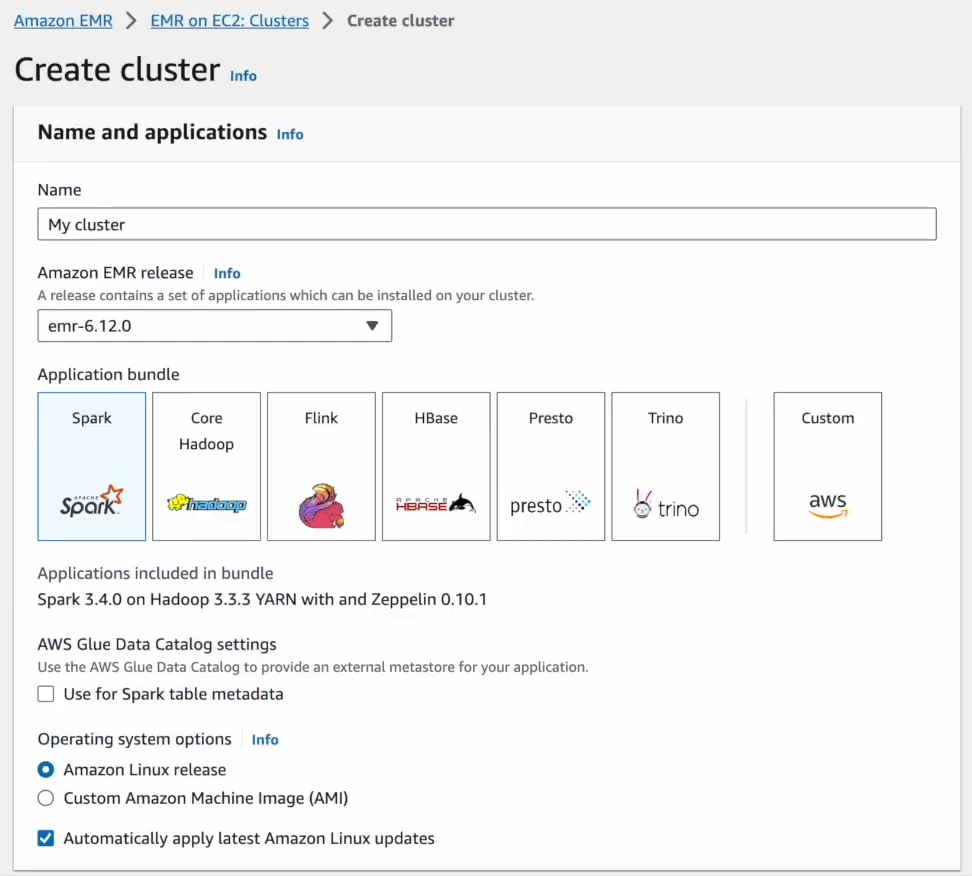Pick the HBase application bundle

click(435, 465)
